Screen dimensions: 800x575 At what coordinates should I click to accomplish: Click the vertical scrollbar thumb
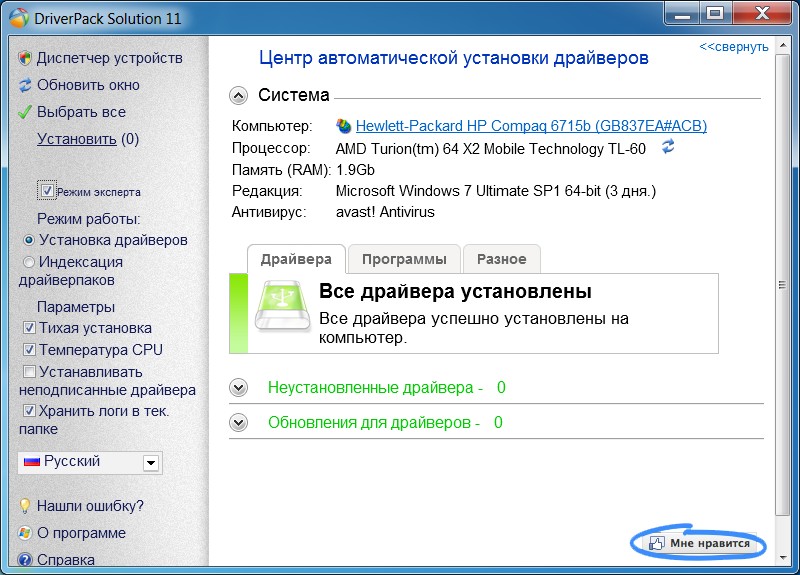click(x=782, y=285)
